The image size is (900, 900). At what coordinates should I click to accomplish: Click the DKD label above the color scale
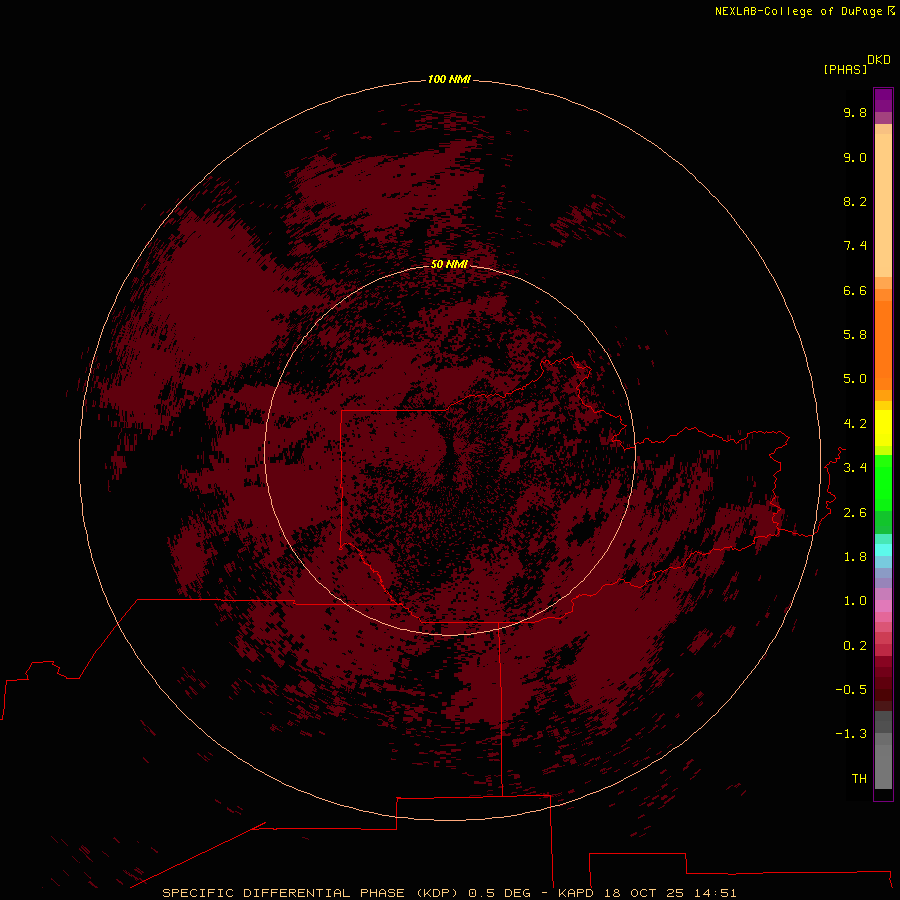tap(879, 60)
